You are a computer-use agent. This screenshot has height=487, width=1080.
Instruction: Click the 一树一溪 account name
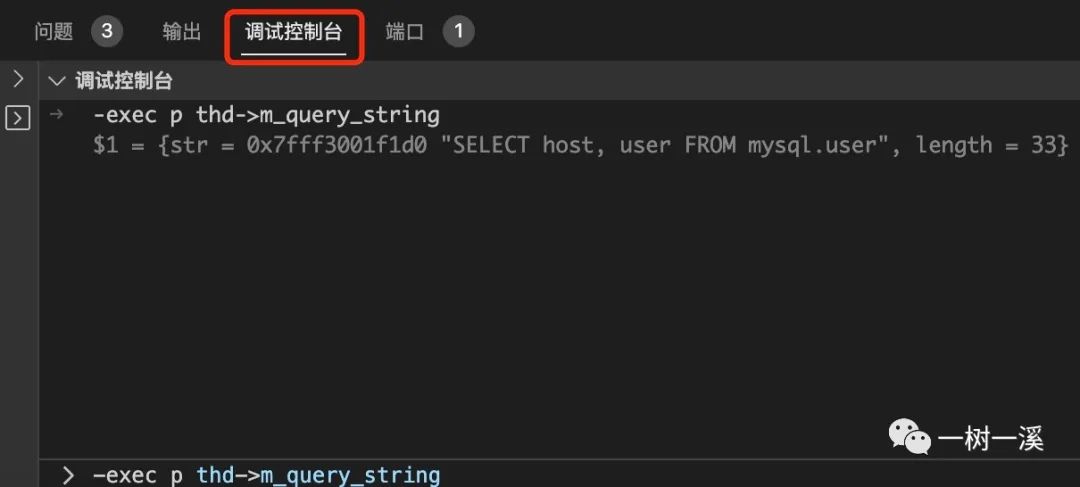pos(990,438)
